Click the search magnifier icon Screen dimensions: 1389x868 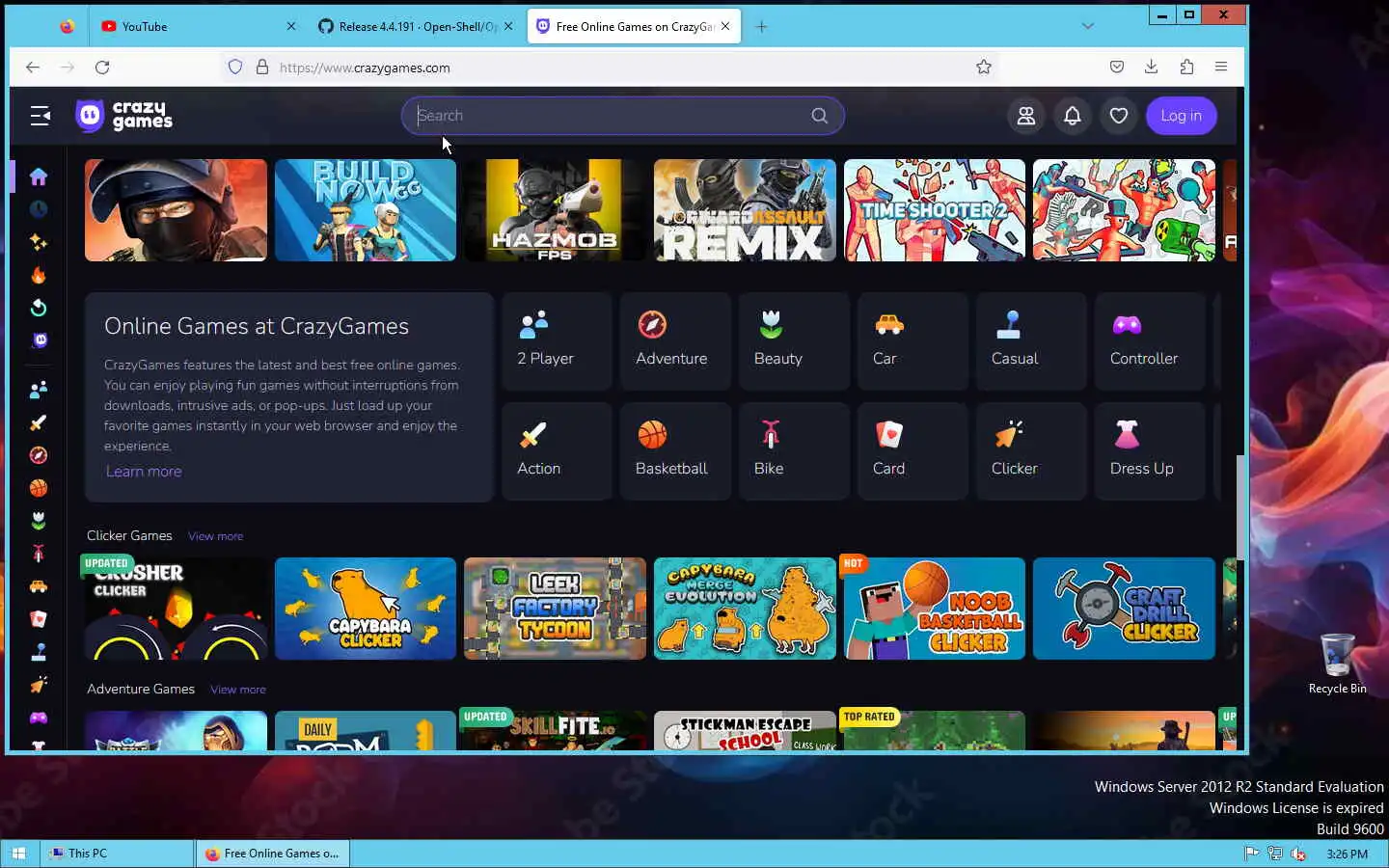pos(819,116)
